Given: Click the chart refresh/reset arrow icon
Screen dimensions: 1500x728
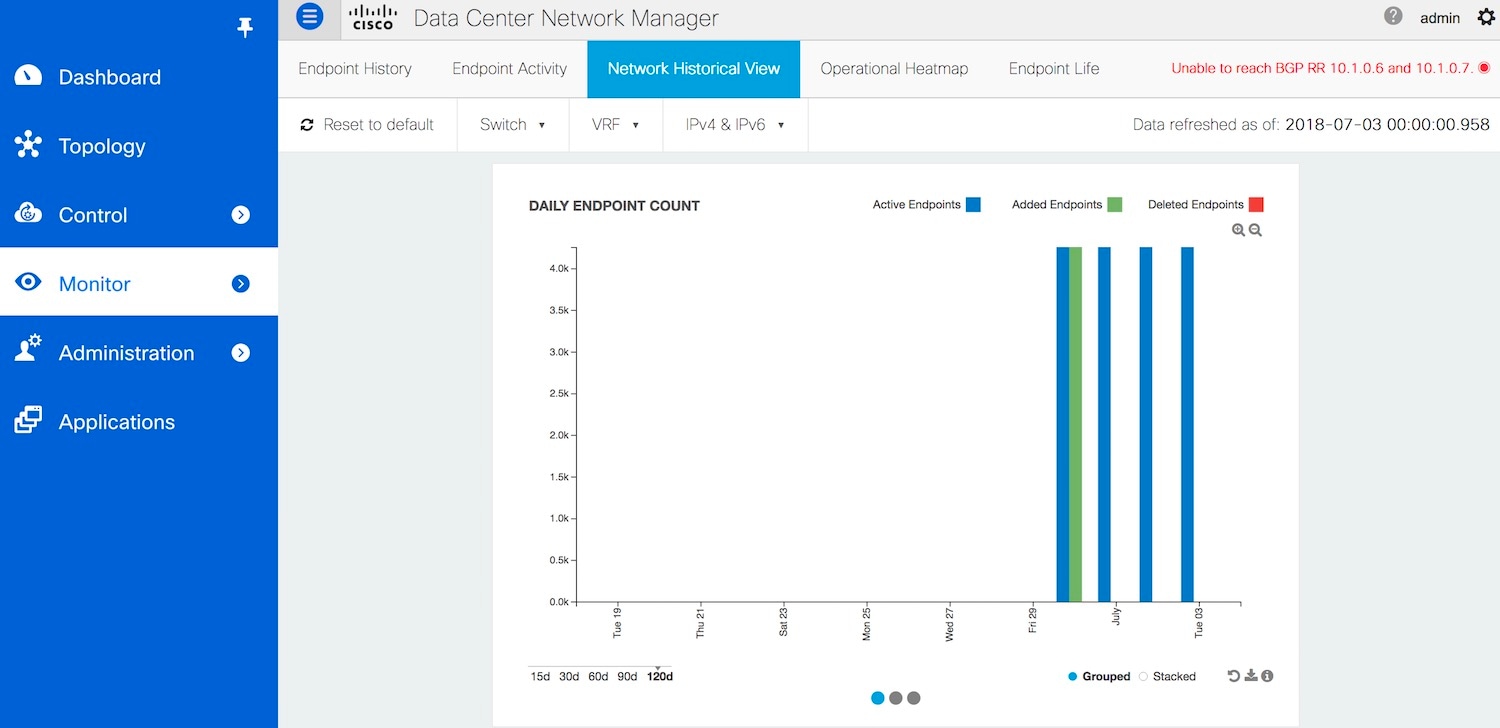Looking at the screenshot, I should 1233,675.
